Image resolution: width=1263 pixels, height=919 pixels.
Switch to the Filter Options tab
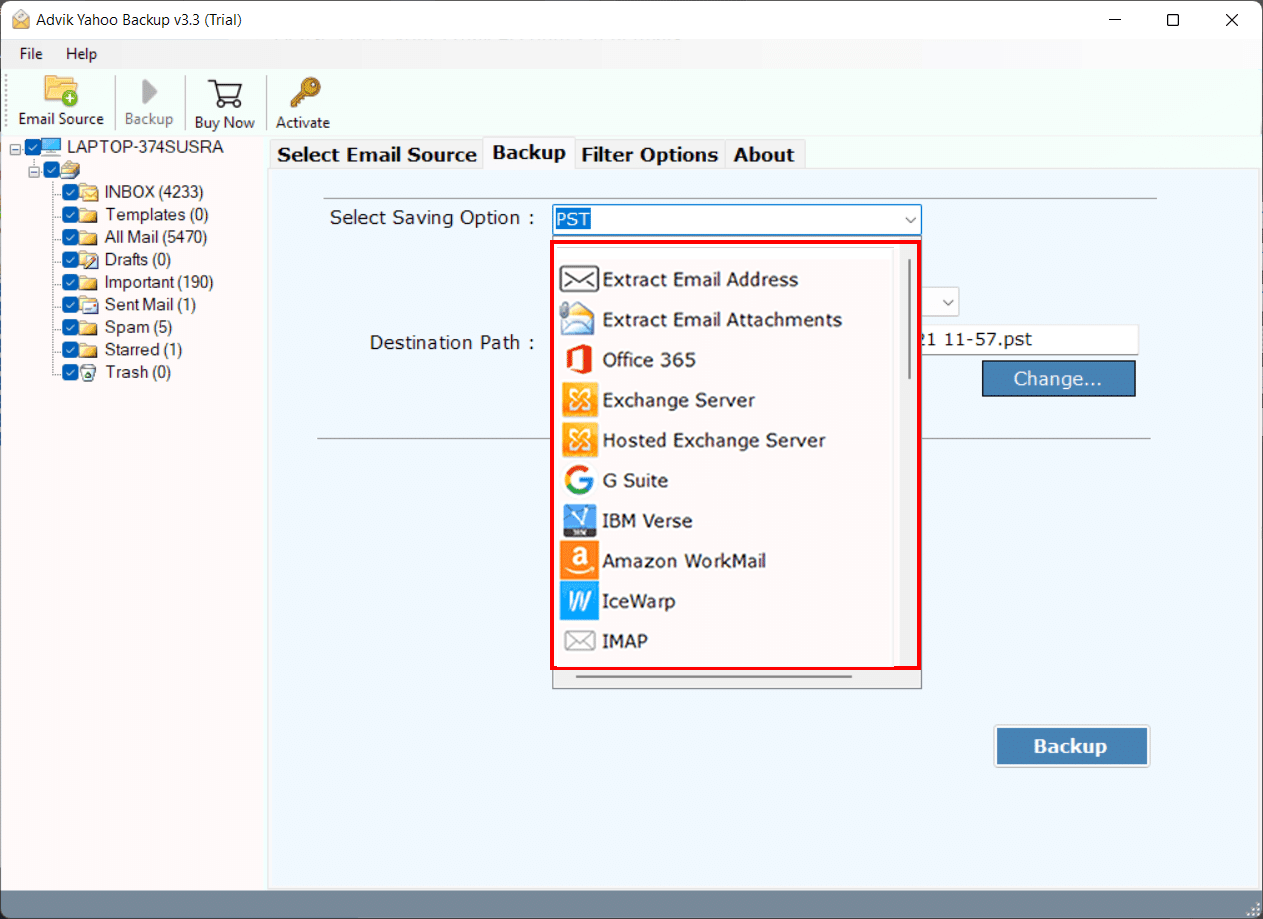coord(650,154)
